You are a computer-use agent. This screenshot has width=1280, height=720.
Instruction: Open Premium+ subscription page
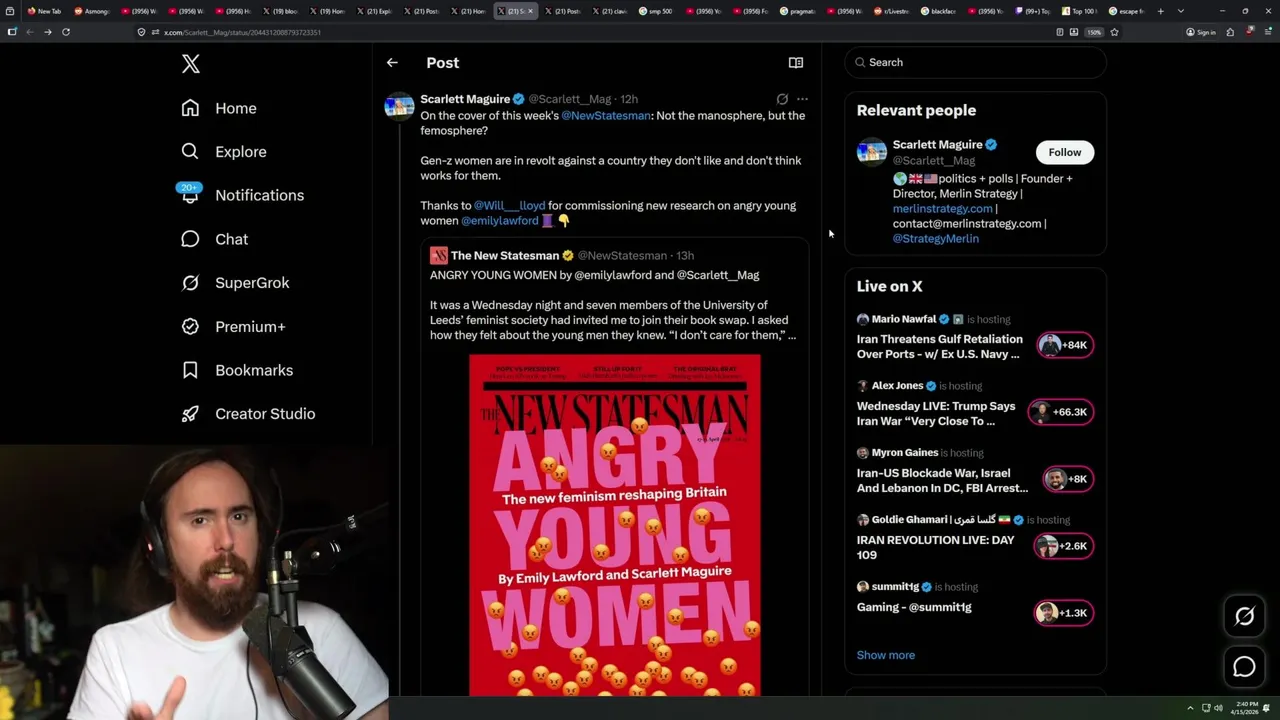233,326
